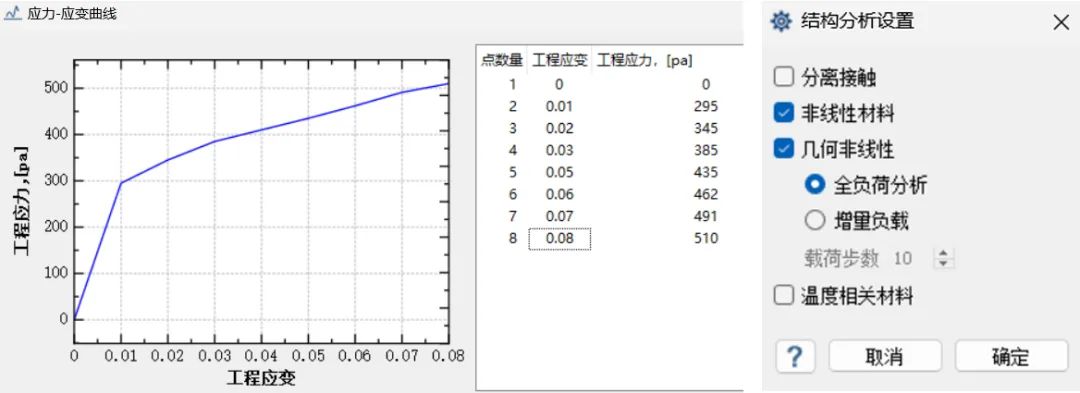Select the strain cell 0.08 in row 8

click(559, 238)
